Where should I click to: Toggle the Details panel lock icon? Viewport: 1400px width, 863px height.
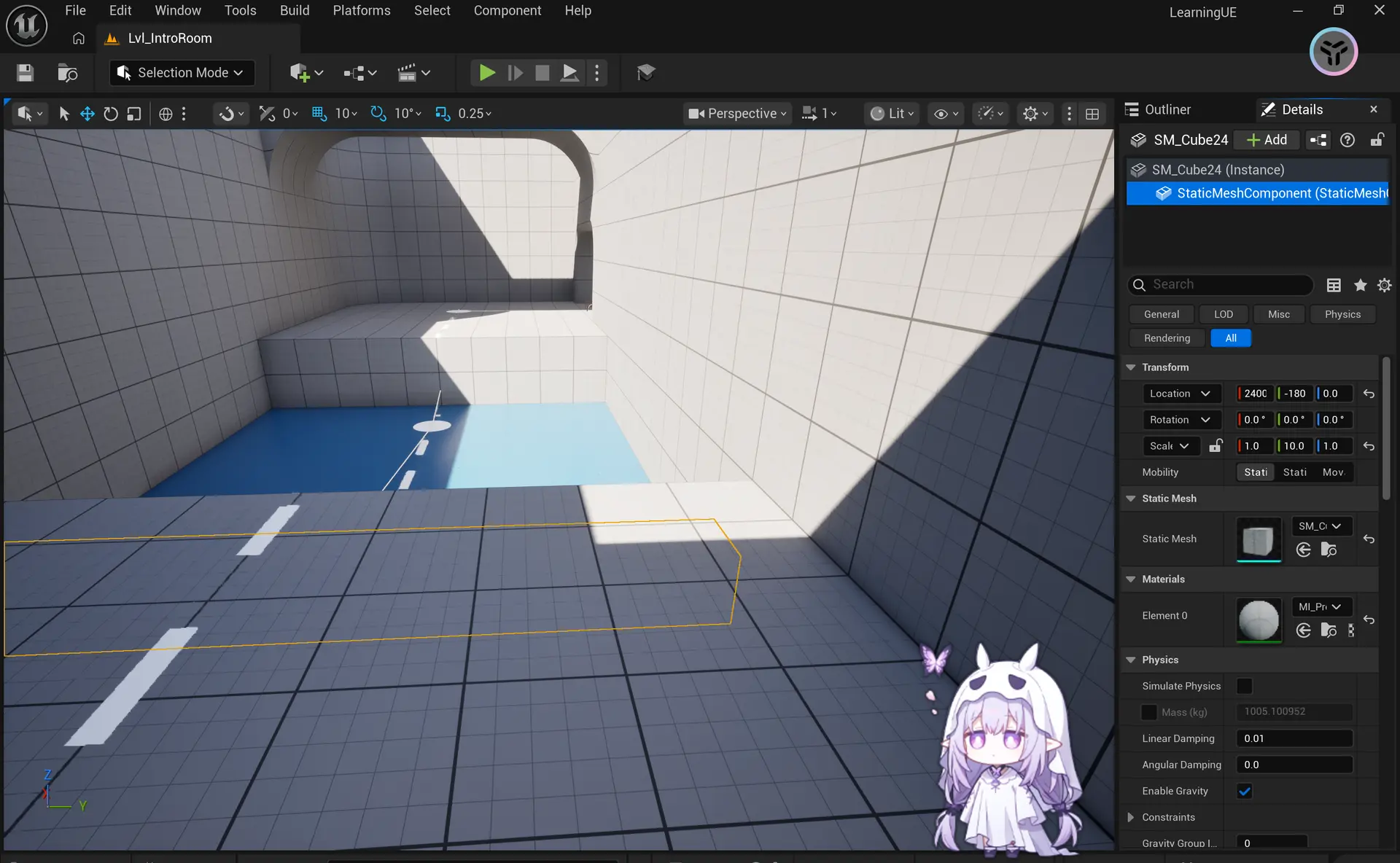coord(1377,140)
